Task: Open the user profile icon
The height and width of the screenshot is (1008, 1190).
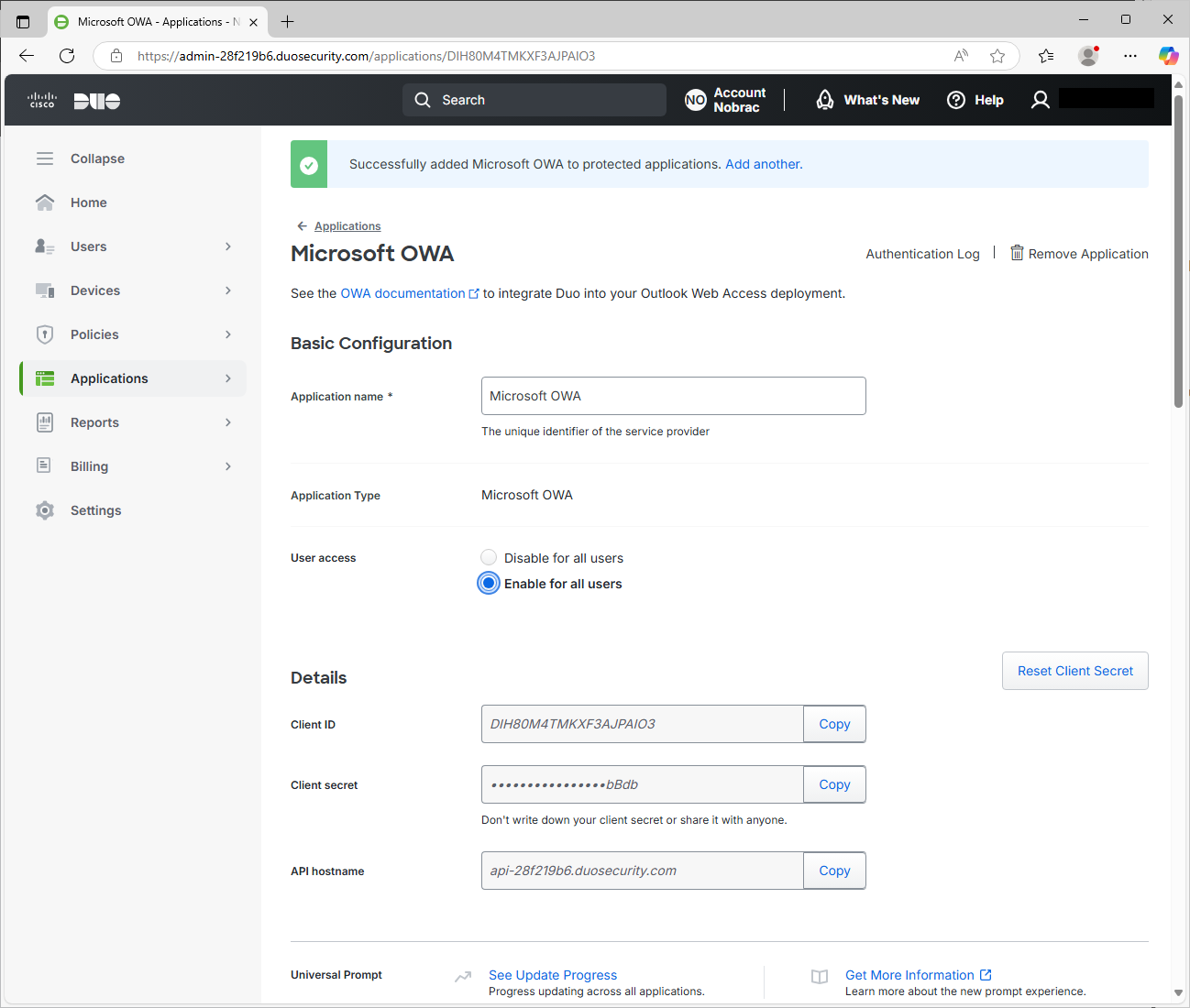Action: [1041, 100]
